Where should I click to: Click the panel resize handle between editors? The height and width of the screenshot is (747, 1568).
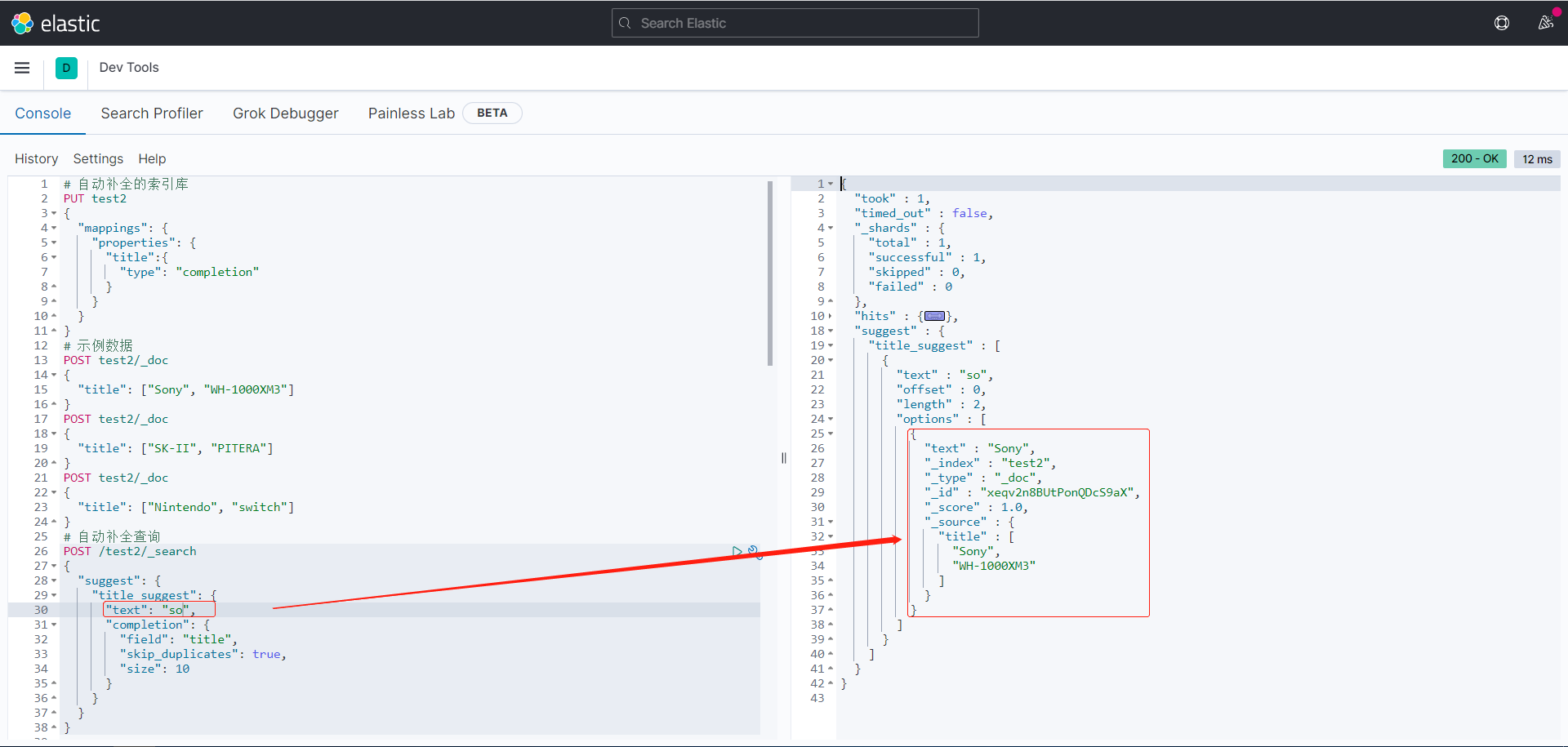[784, 458]
